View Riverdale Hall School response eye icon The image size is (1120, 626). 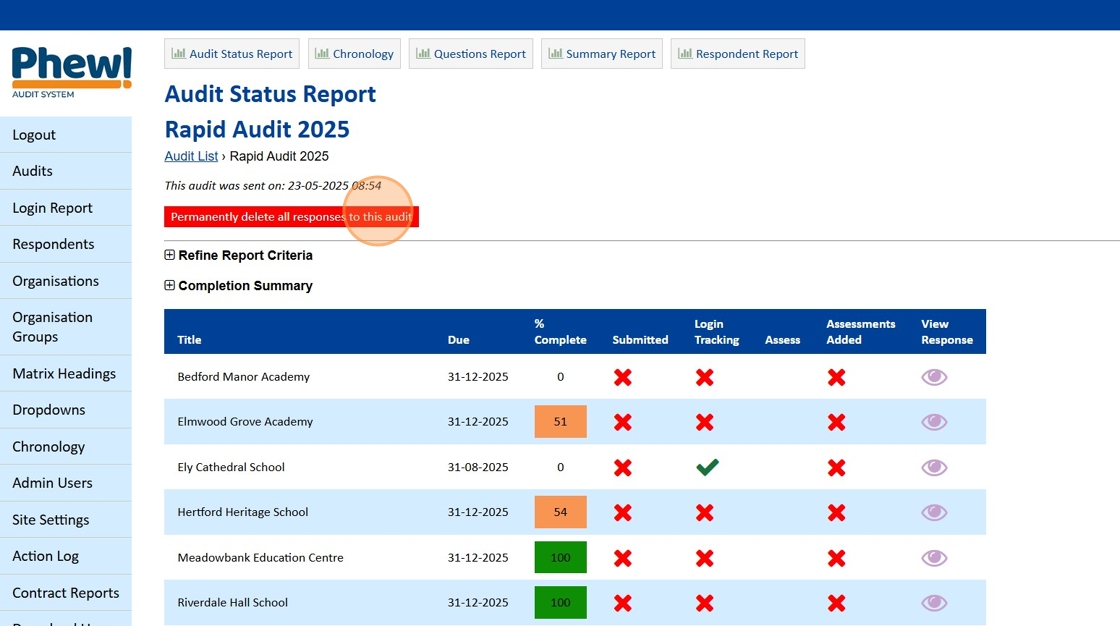[934, 603]
